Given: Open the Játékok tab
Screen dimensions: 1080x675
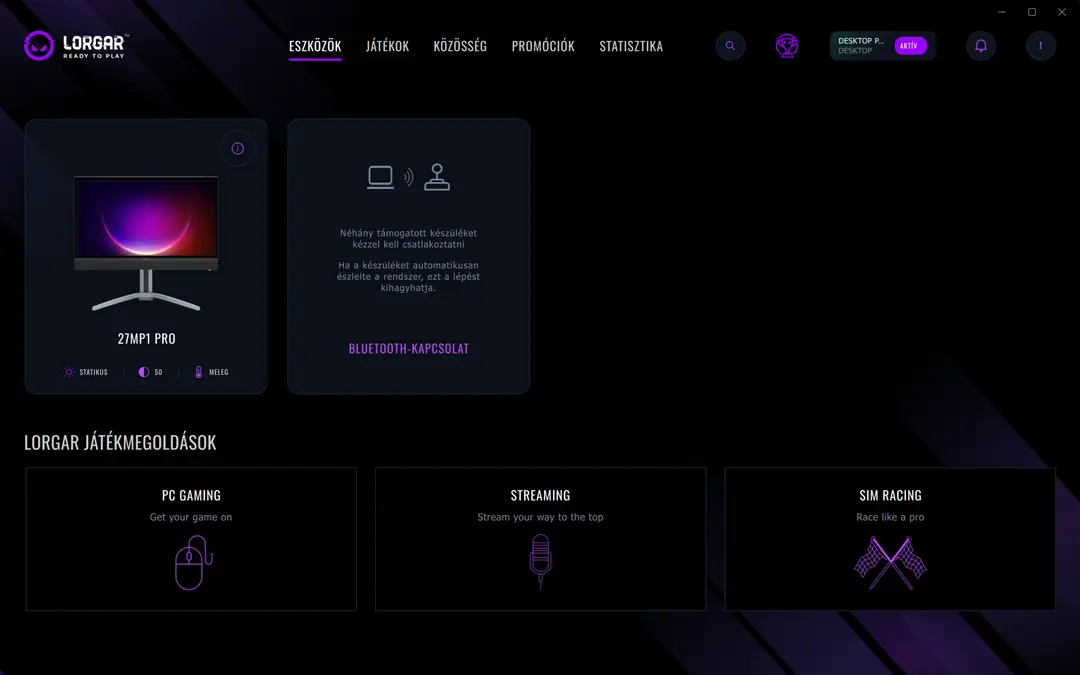Looking at the screenshot, I should pyautogui.click(x=387, y=46).
